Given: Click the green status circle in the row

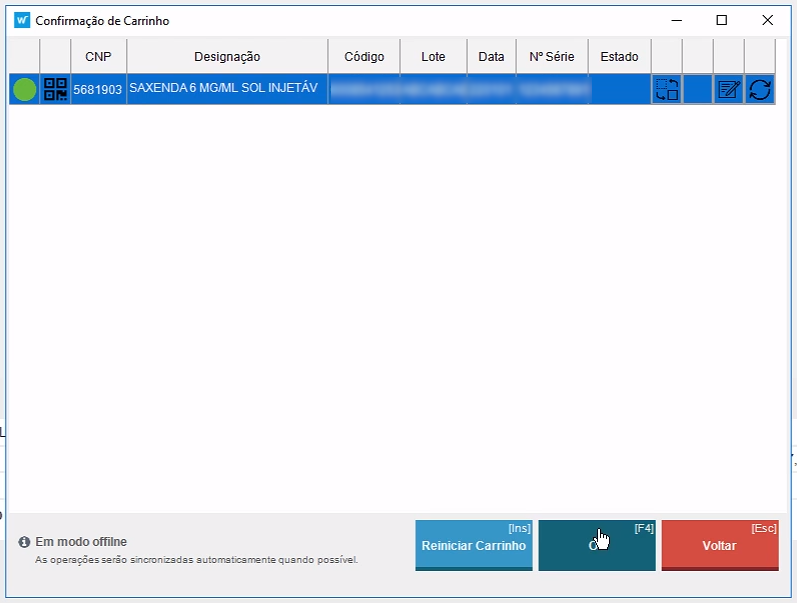Looking at the screenshot, I should [x=24, y=89].
